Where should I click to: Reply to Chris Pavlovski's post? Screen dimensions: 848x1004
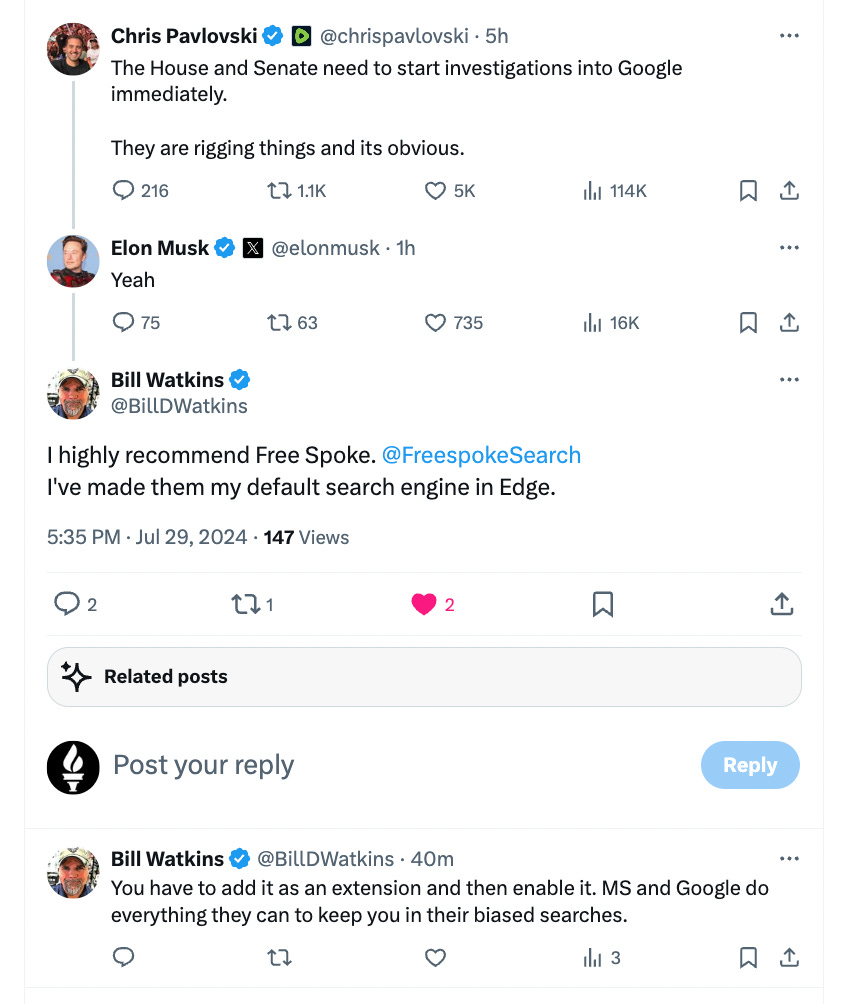point(124,190)
